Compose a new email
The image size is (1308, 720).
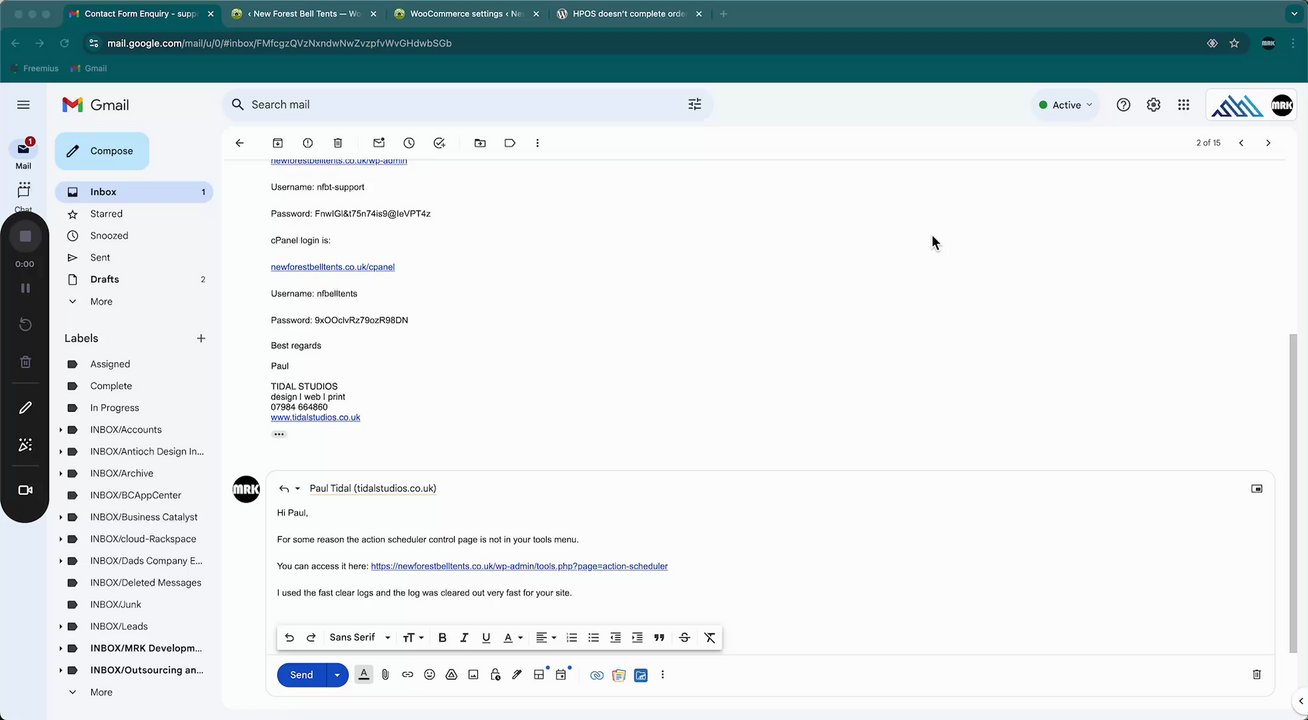[102, 151]
